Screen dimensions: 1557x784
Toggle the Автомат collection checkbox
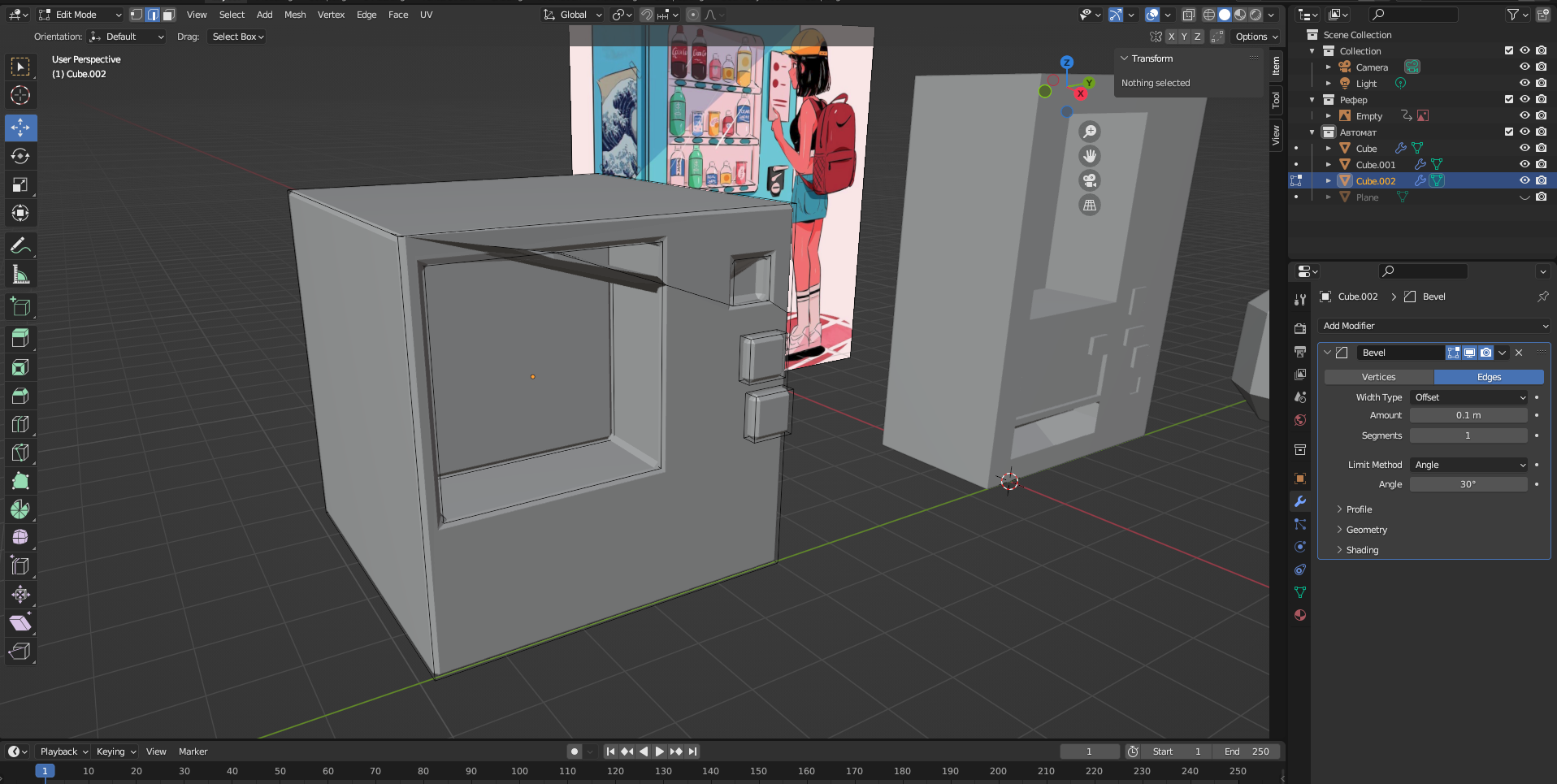coord(1509,132)
